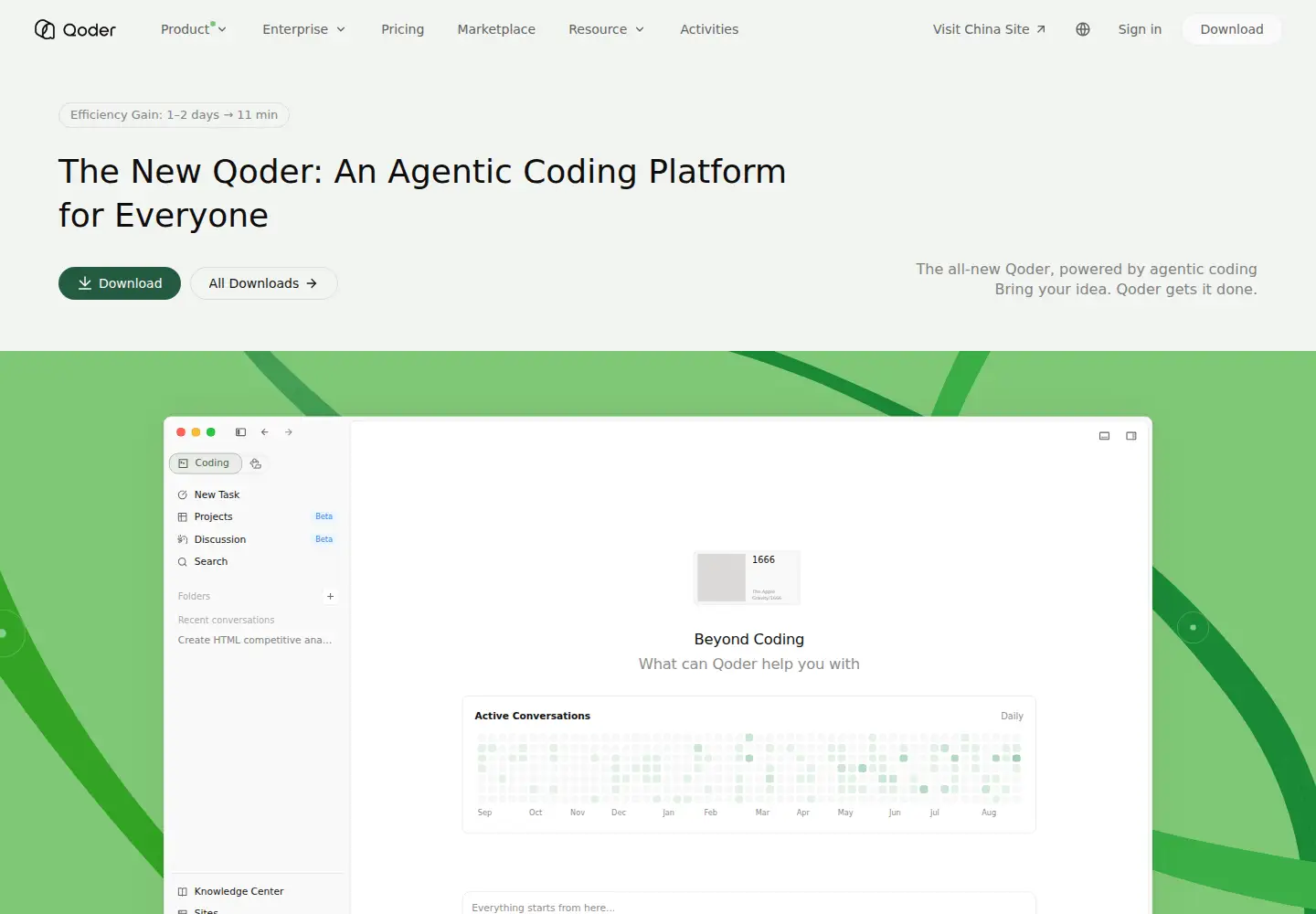The height and width of the screenshot is (914, 1316).
Task: Click the Daily view label on Active Conversations
Action: coord(1012,716)
